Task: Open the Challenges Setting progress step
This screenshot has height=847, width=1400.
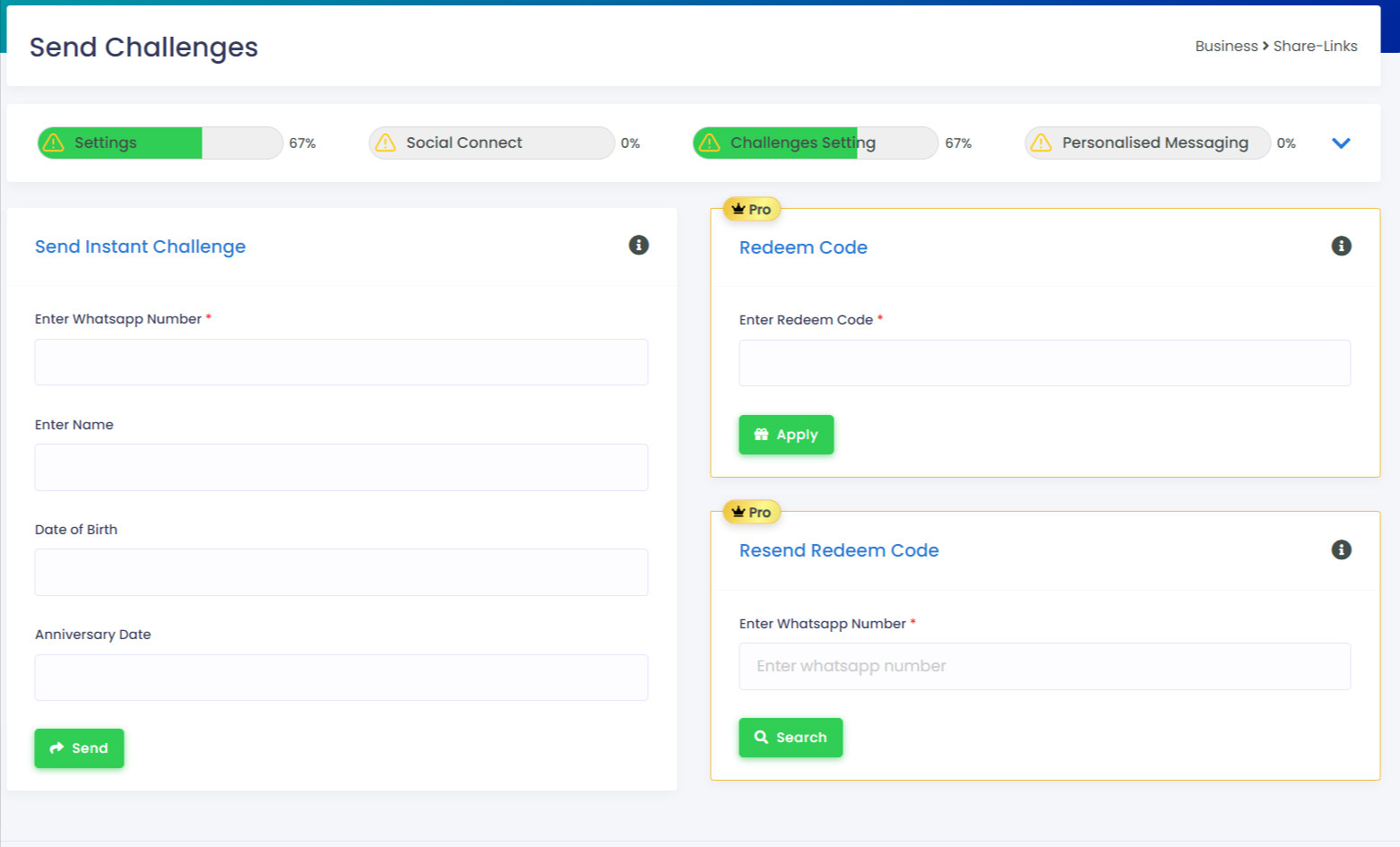Action: (x=817, y=143)
